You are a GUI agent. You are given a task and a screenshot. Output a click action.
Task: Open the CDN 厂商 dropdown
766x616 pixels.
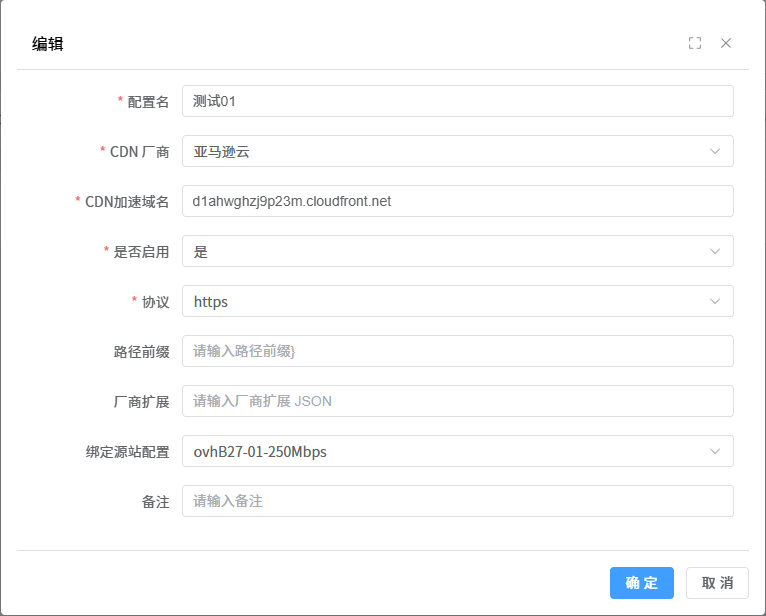pos(458,151)
